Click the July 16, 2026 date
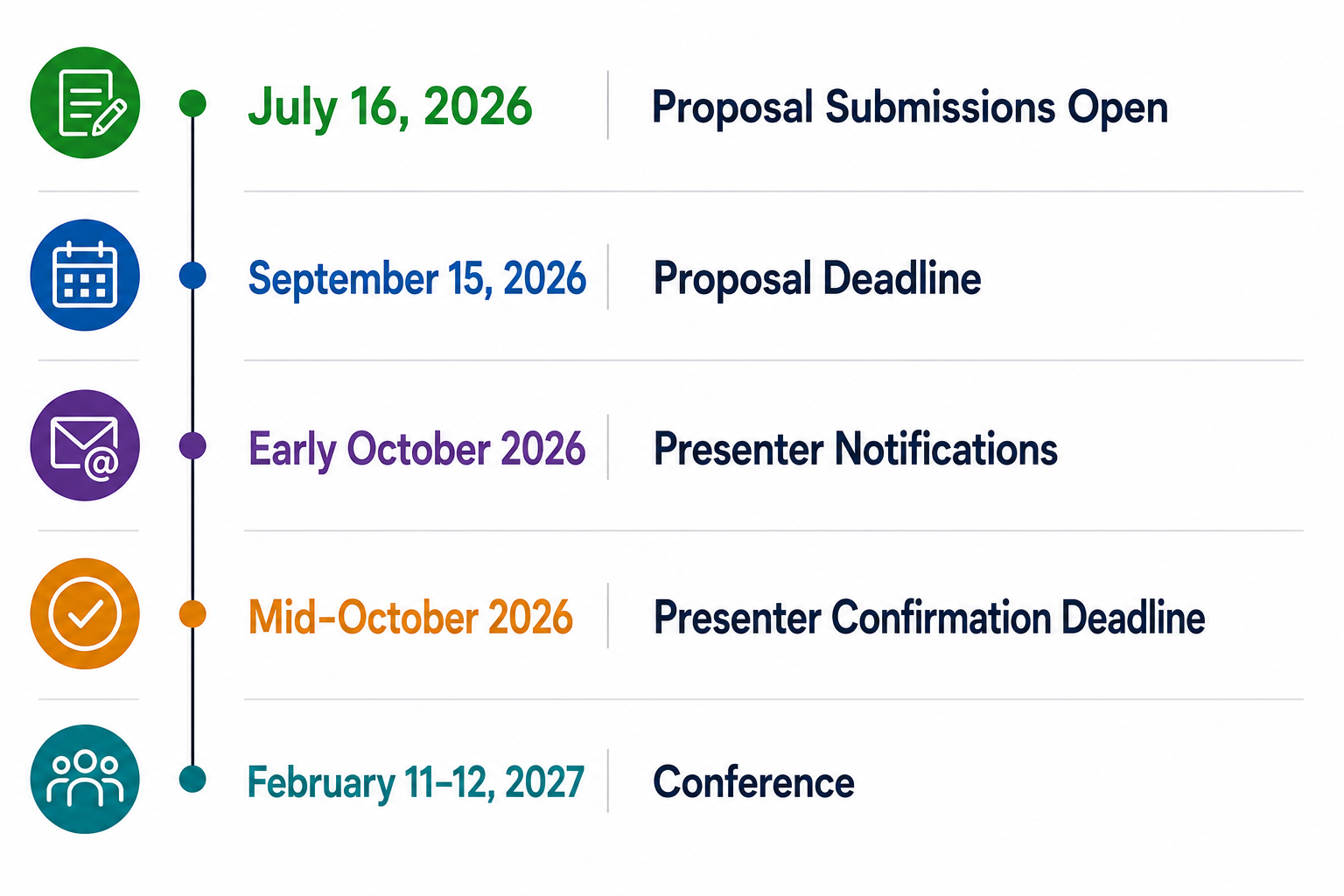 [390, 108]
